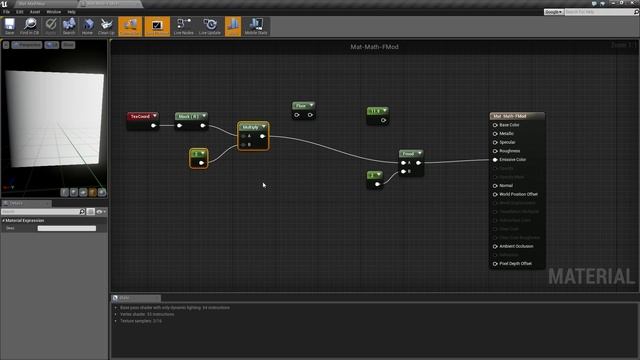Click the property matrix grid icon
Image resolution: width=640 pixels, height=360 pixels.
[91, 211]
